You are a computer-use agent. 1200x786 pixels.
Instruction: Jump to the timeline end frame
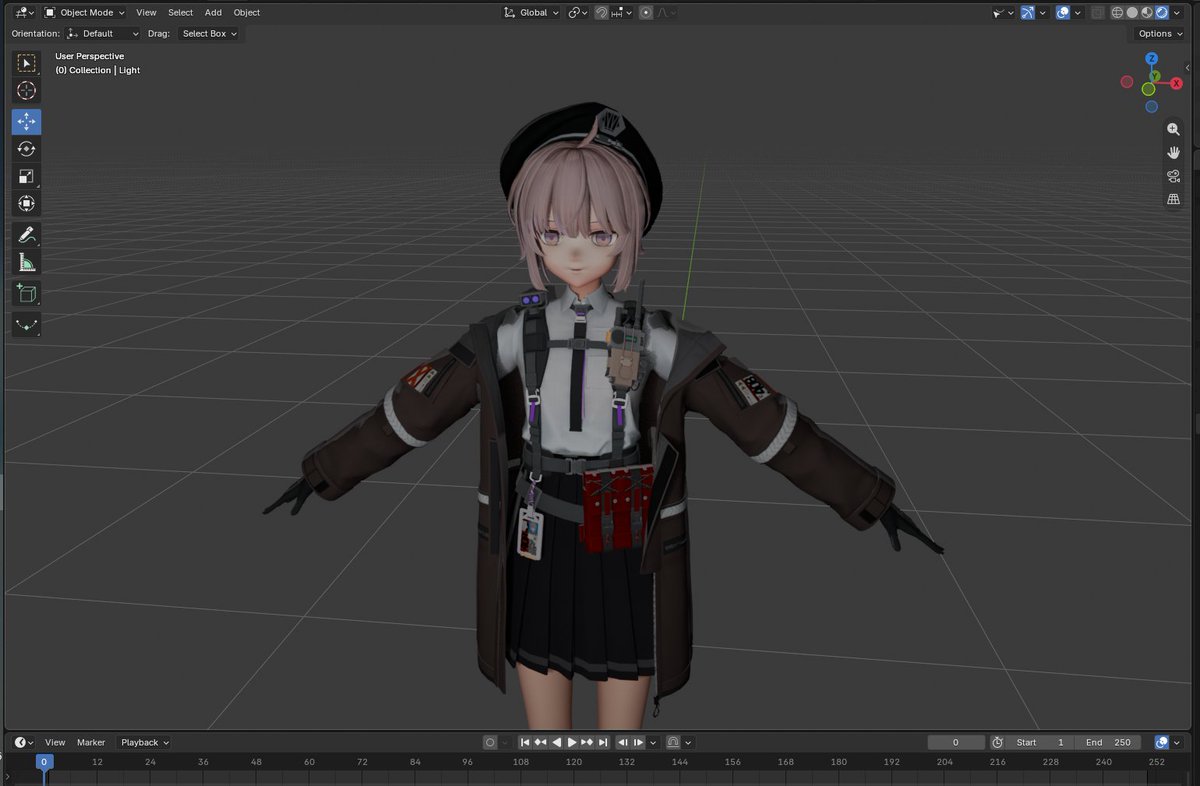click(x=603, y=742)
